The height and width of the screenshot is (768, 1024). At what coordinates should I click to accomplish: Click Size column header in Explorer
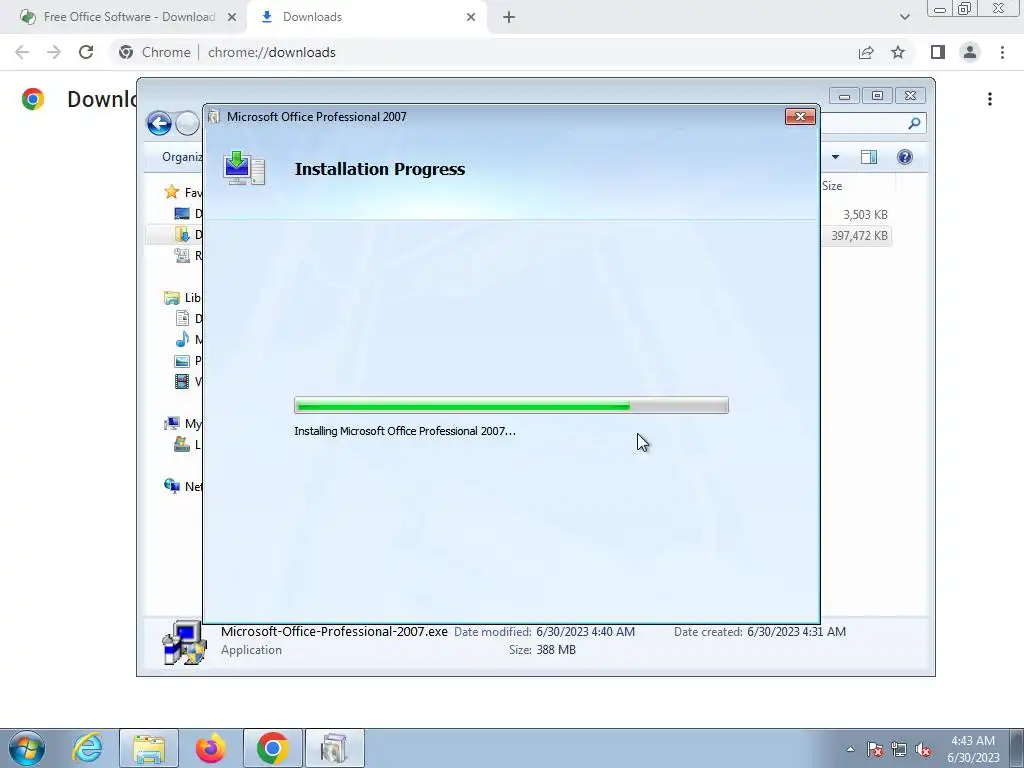click(832, 186)
